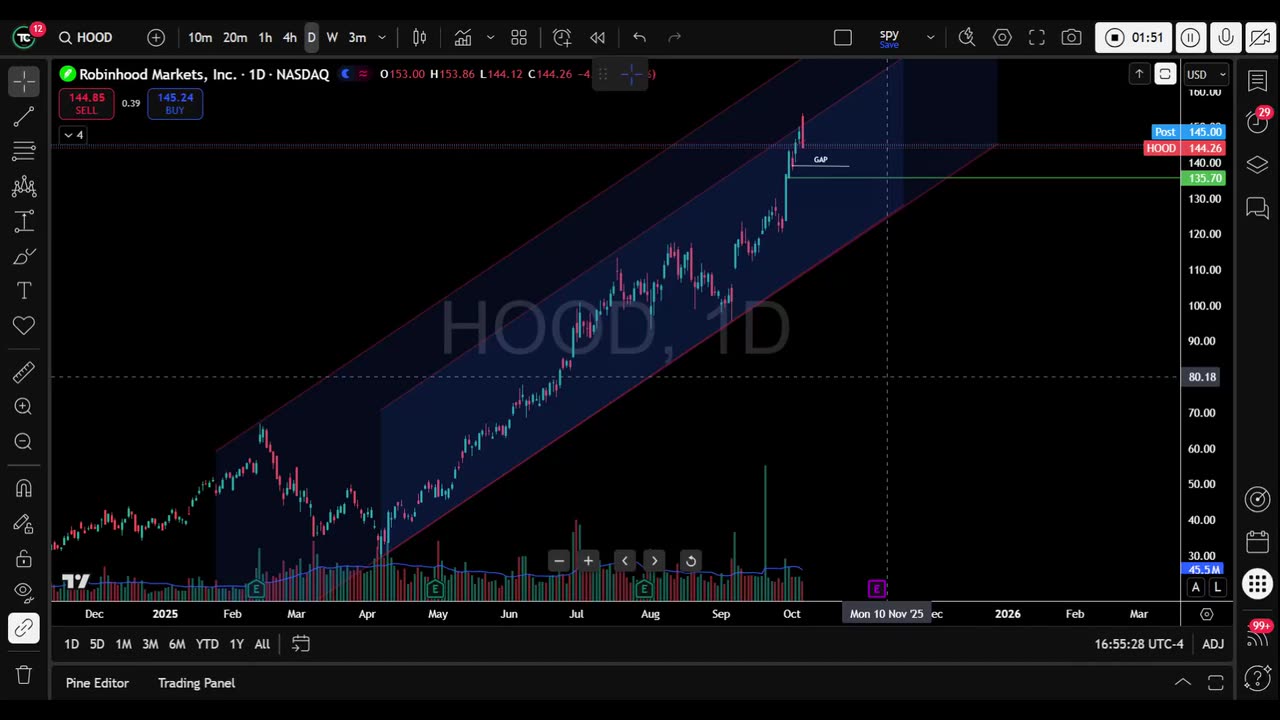Open the apps grid button
Viewport: 1280px width, 720px height.
click(1258, 584)
